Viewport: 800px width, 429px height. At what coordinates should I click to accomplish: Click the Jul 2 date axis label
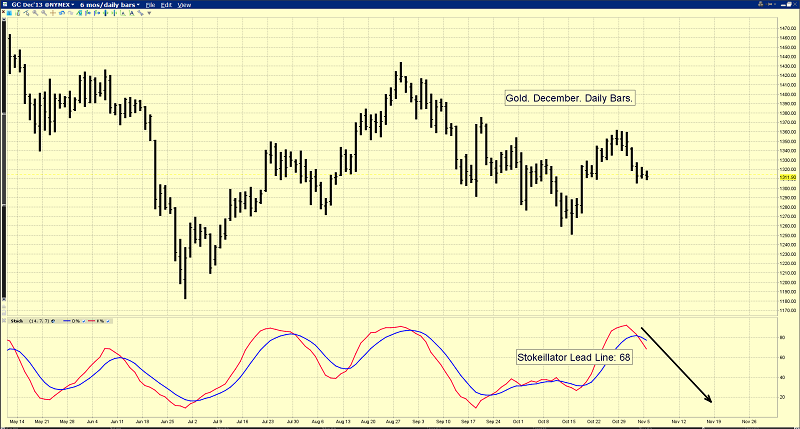point(192,422)
